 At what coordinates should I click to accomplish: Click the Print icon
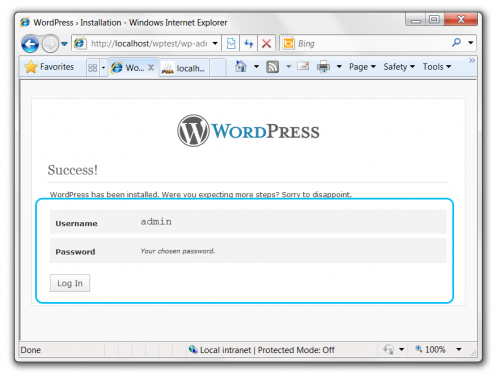coord(323,67)
